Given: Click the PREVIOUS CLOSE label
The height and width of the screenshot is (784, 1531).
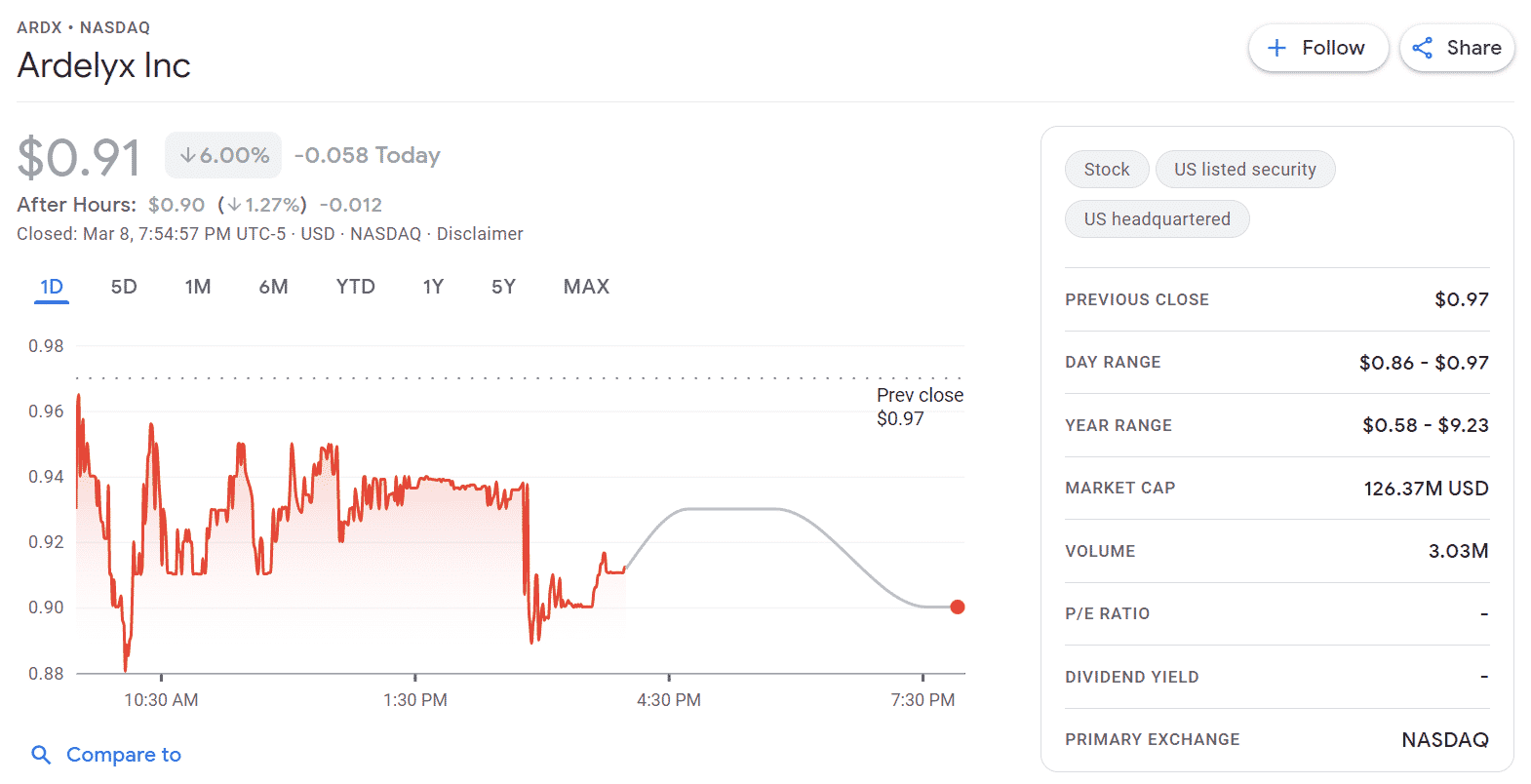Looking at the screenshot, I should 1137,299.
